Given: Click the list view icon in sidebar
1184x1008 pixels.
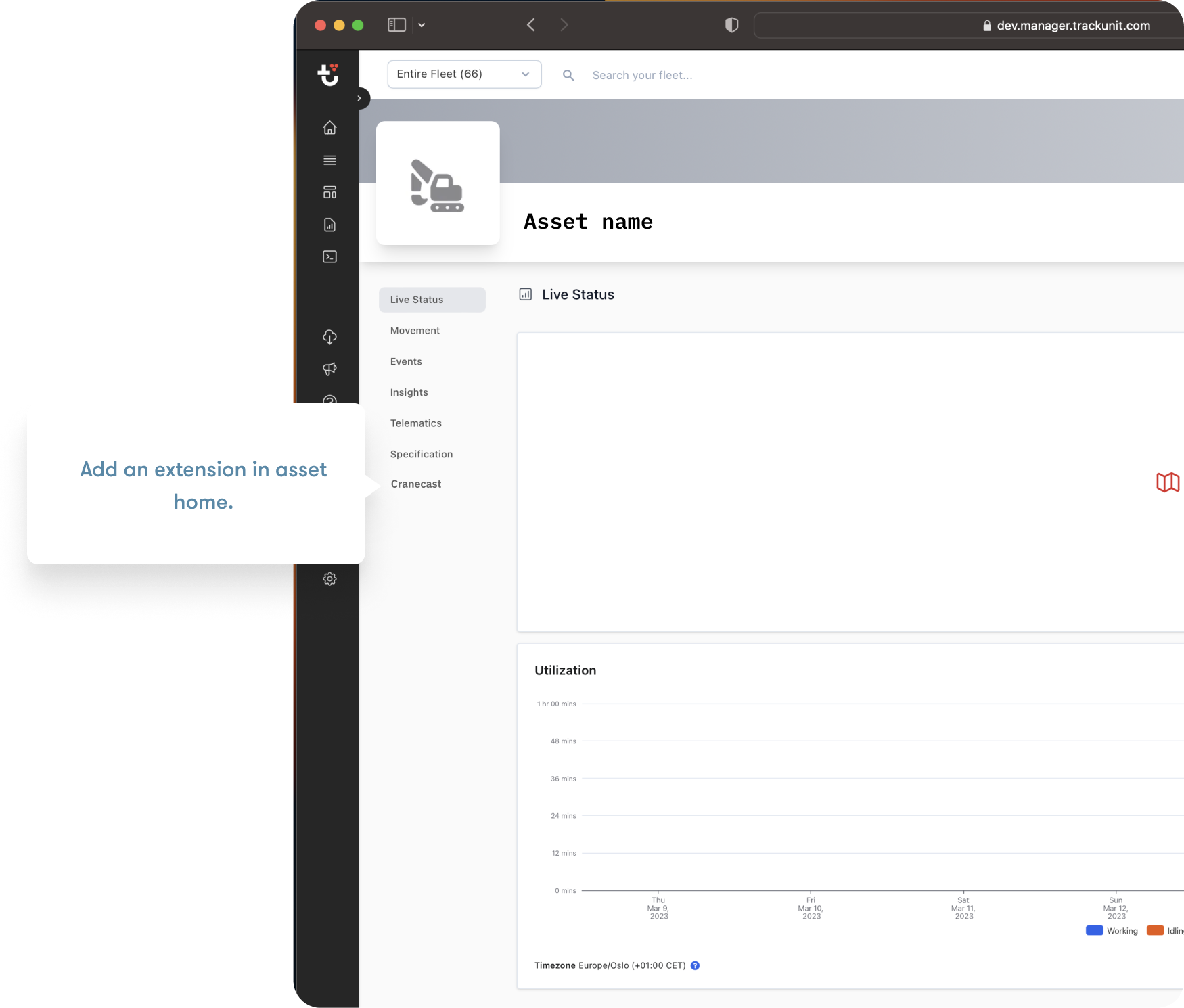Looking at the screenshot, I should pyautogui.click(x=329, y=160).
